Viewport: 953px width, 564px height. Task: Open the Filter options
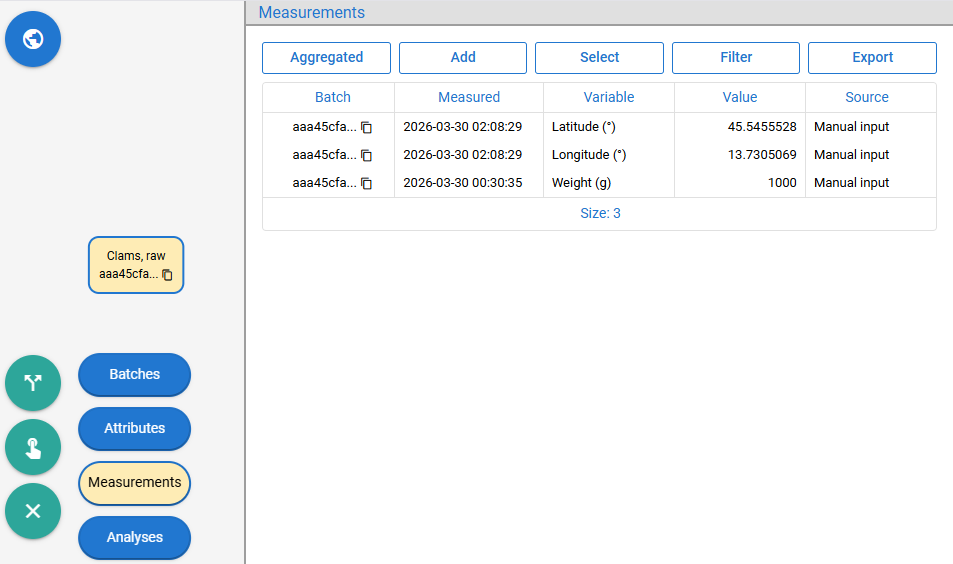pyautogui.click(x=736, y=58)
